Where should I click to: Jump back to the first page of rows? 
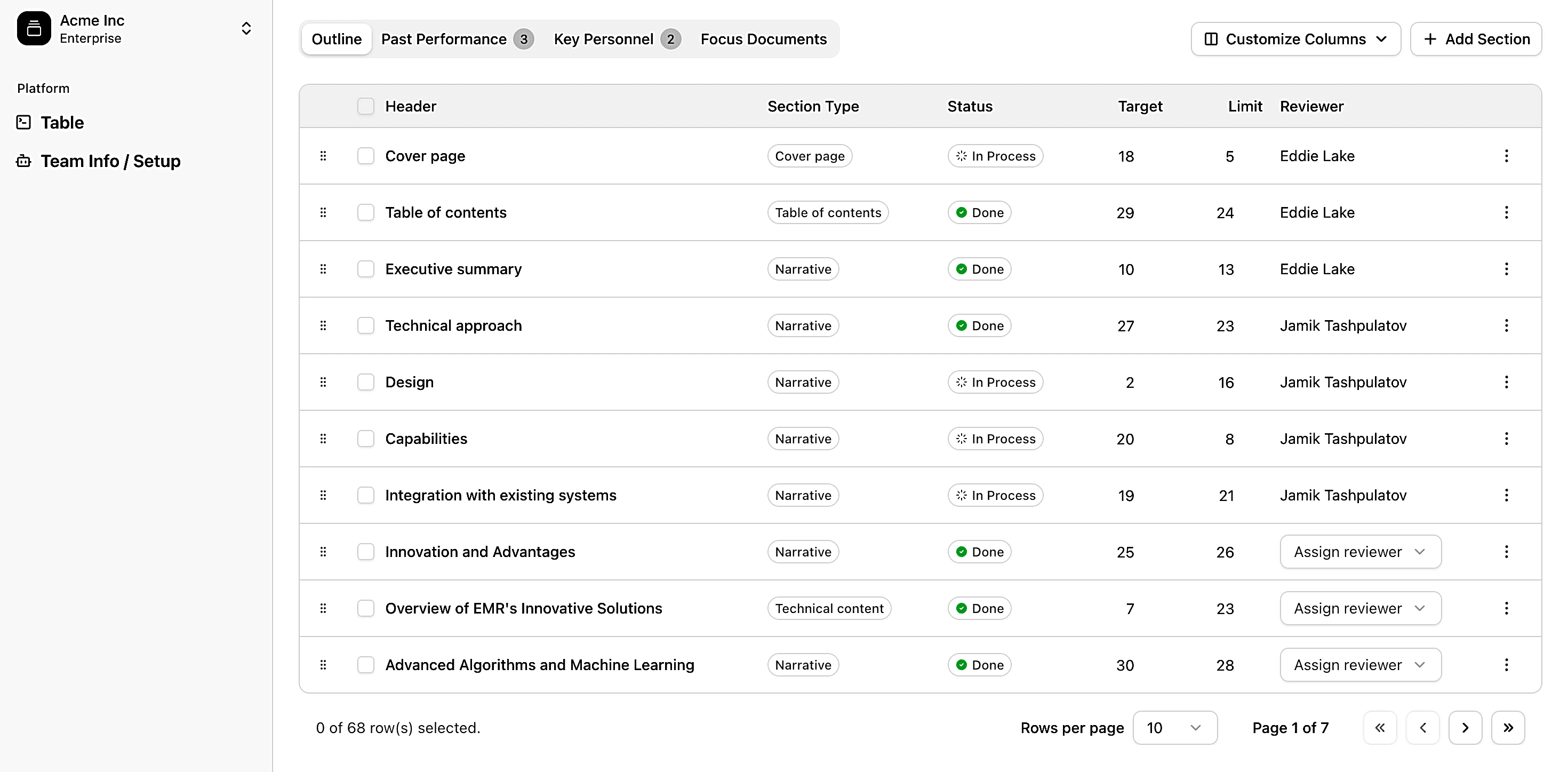tap(1380, 728)
